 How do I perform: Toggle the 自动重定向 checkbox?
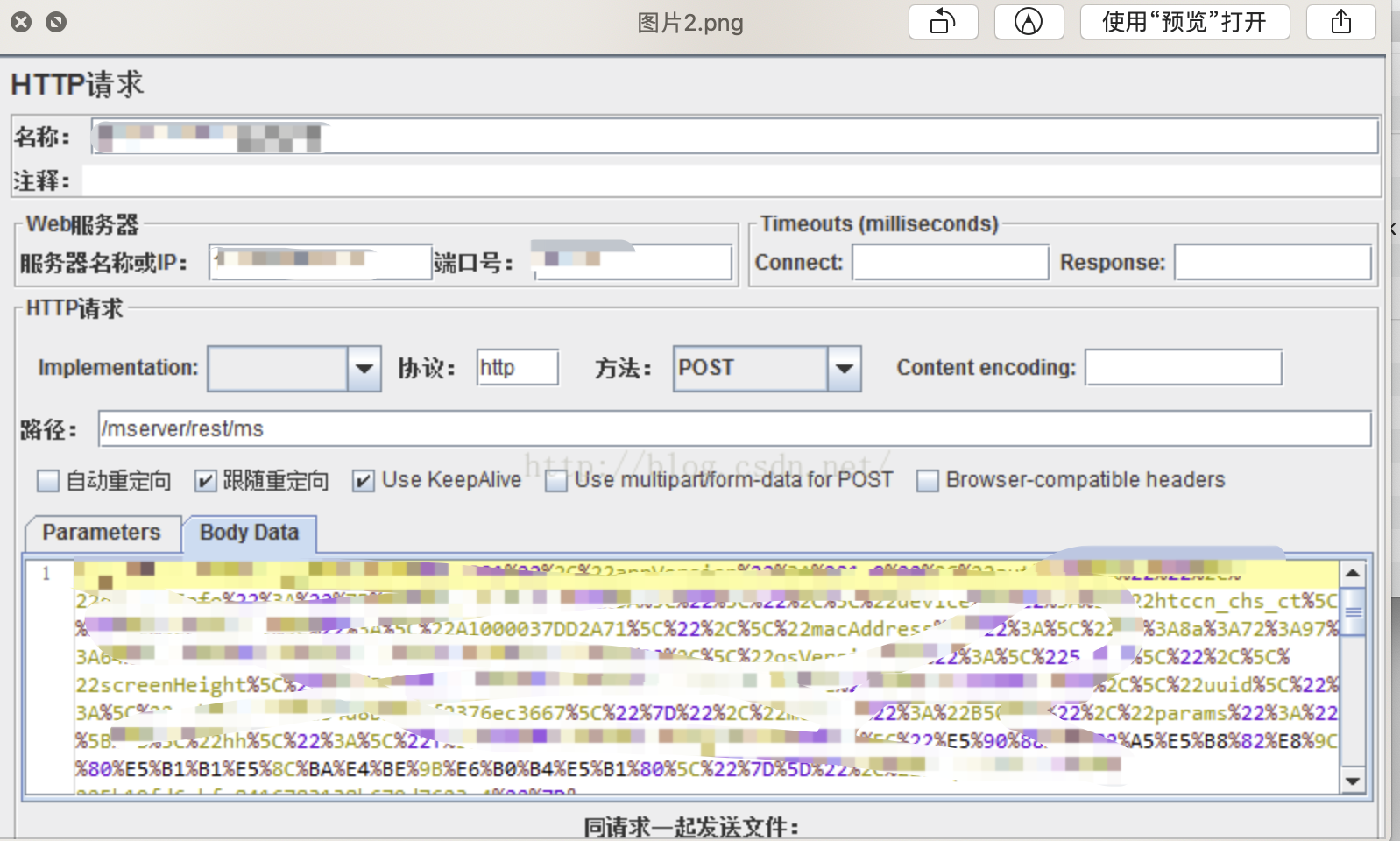[48, 481]
